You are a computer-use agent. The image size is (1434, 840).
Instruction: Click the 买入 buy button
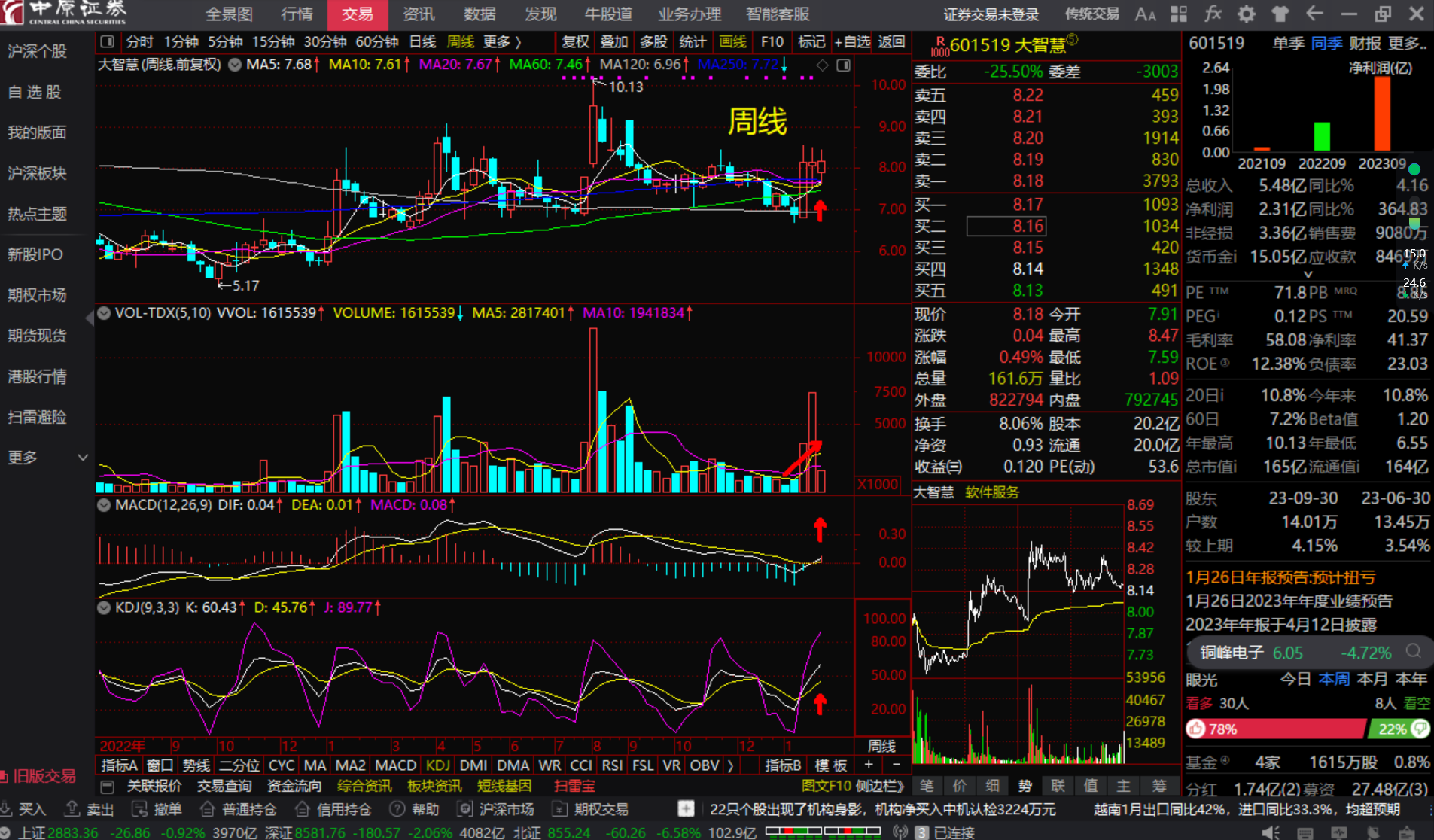point(24,809)
